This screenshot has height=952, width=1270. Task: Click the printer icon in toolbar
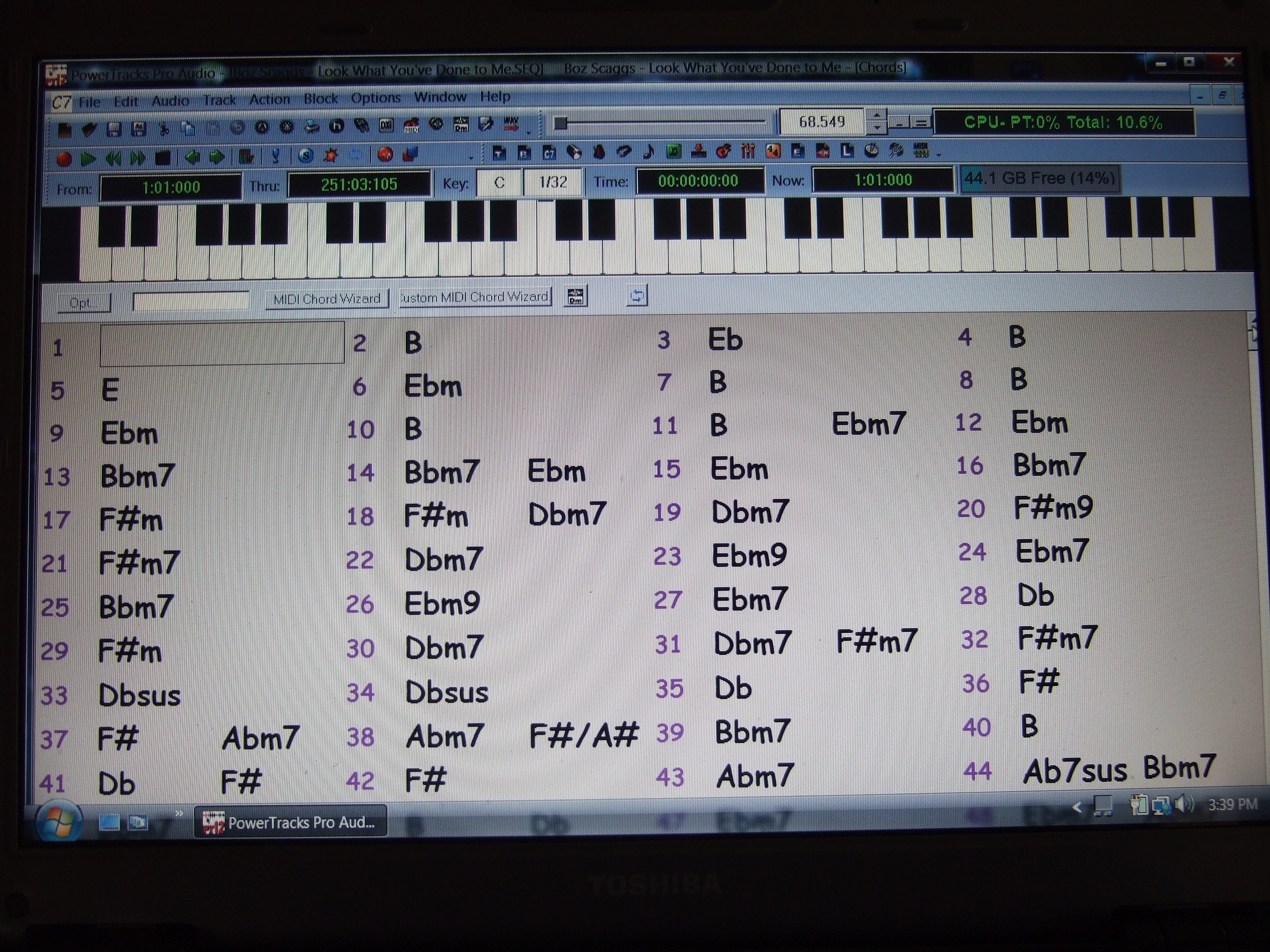coord(312,127)
